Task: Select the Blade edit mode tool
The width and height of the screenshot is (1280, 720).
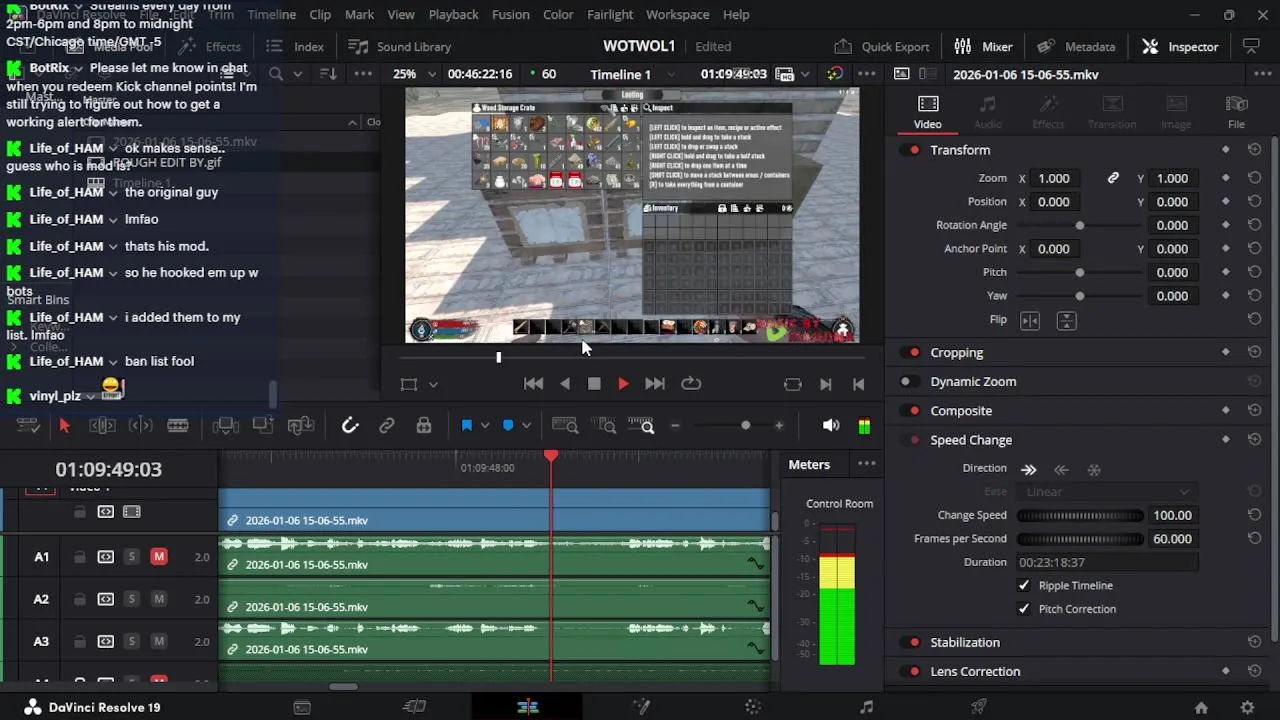Action: pos(178,426)
